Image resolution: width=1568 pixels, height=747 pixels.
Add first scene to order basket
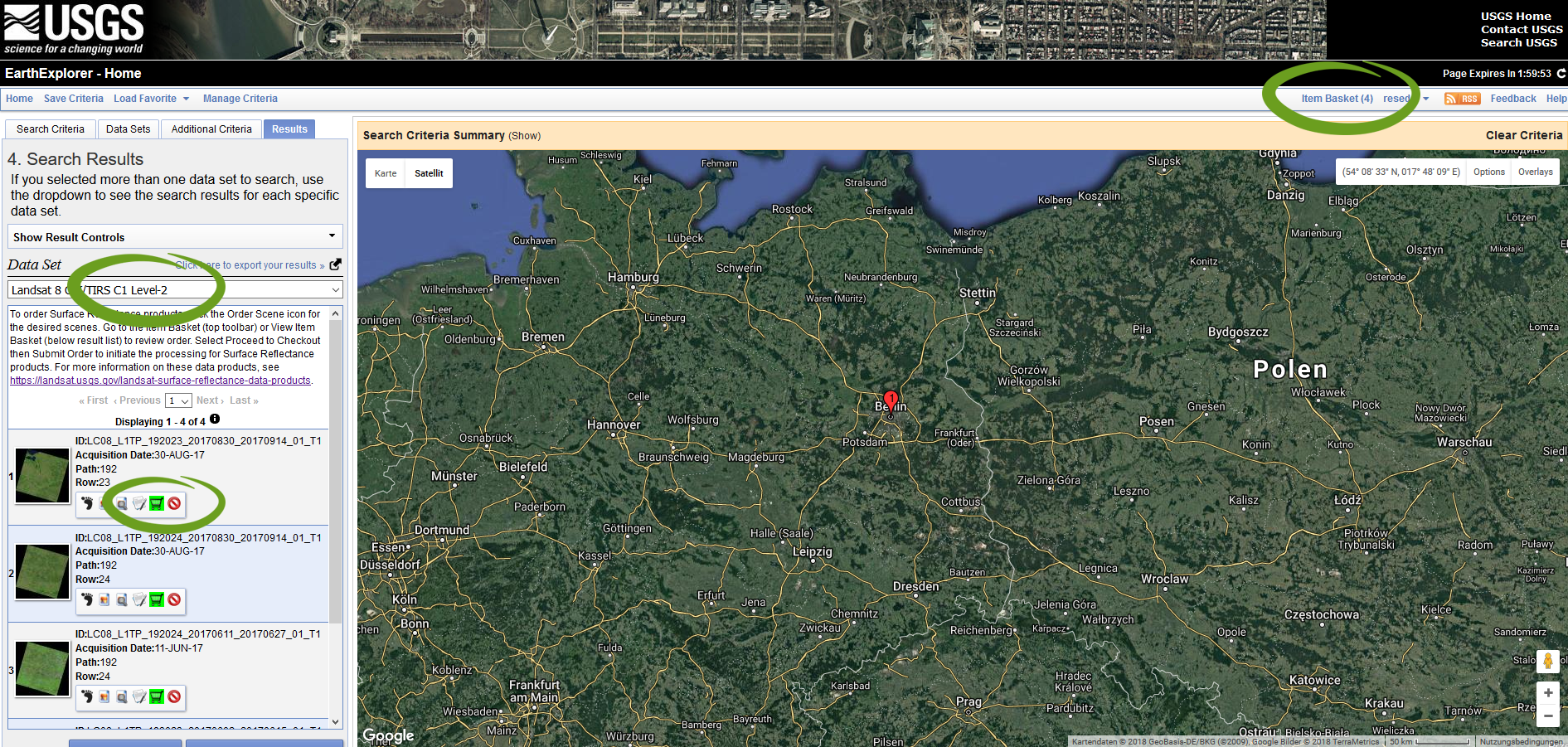157,503
